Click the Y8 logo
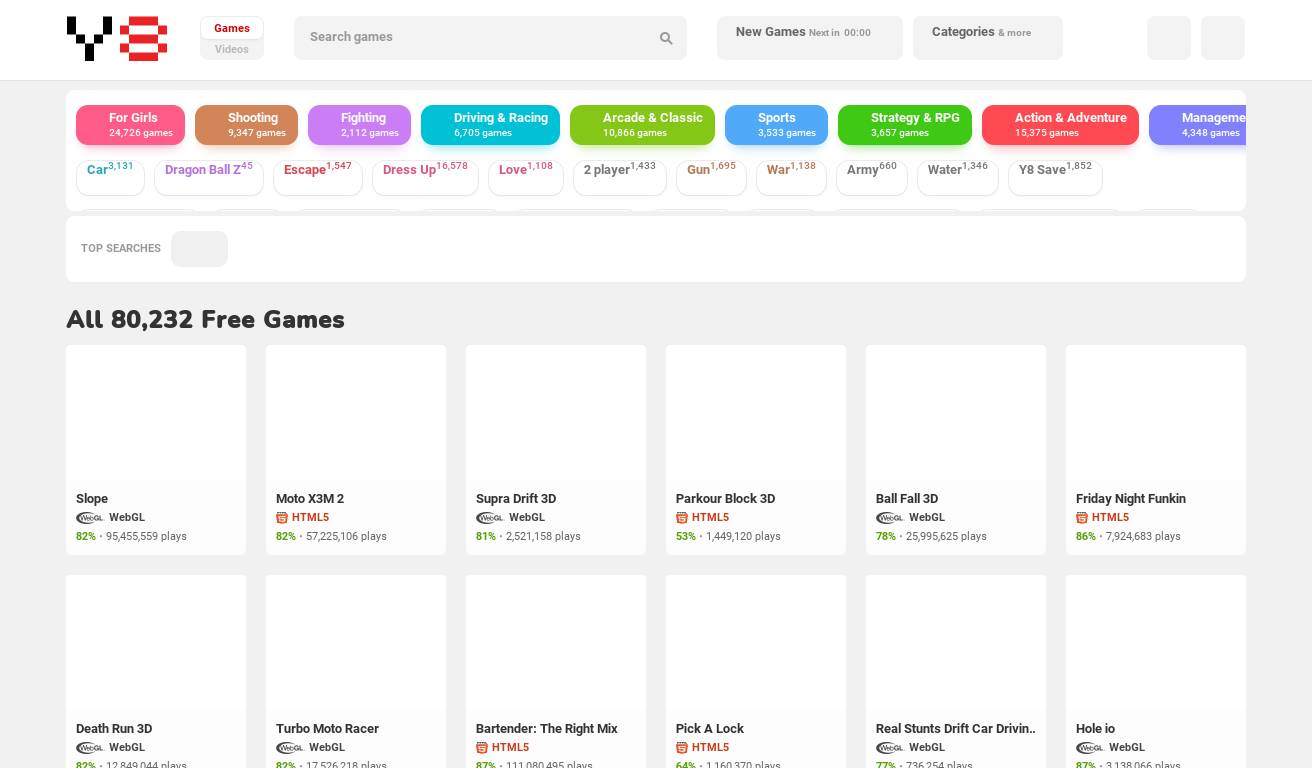1312x768 pixels. (x=117, y=38)
